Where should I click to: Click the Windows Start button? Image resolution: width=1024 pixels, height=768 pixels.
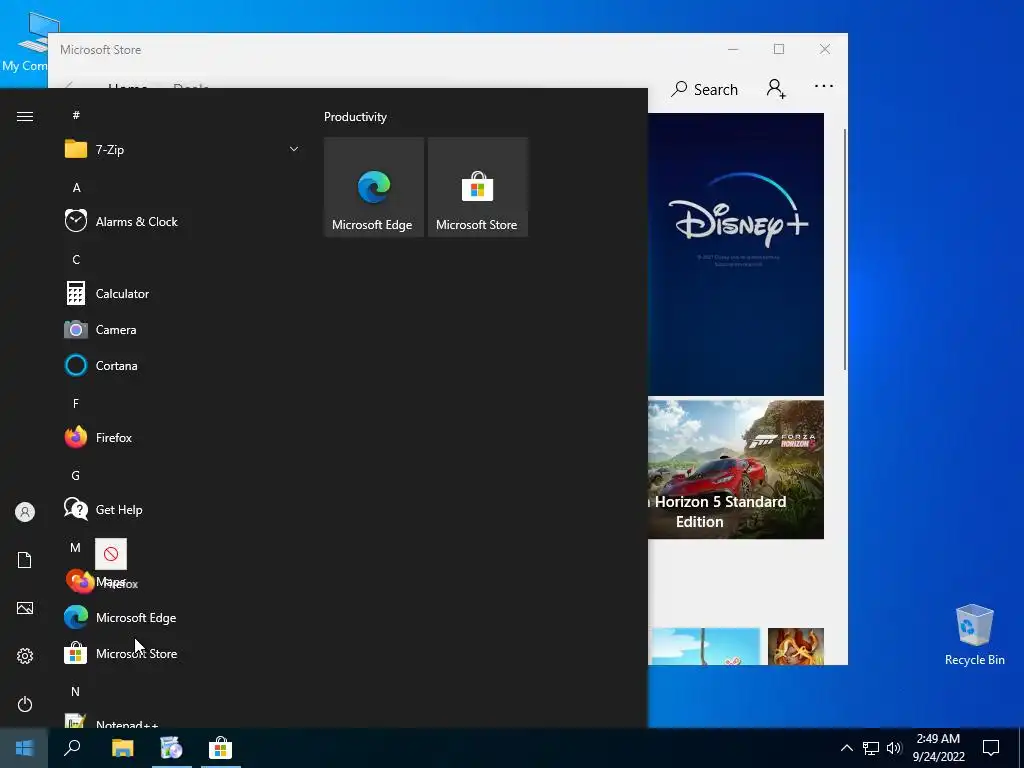click(24, 748)
